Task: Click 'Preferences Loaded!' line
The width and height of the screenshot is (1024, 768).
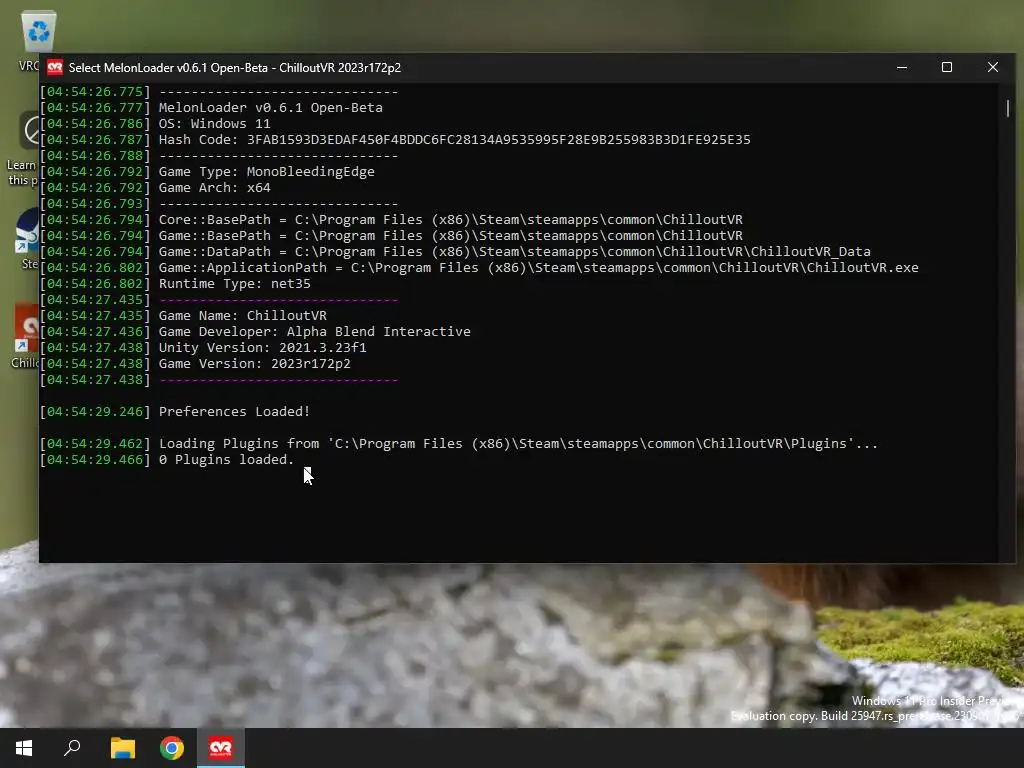Action: 234,411
